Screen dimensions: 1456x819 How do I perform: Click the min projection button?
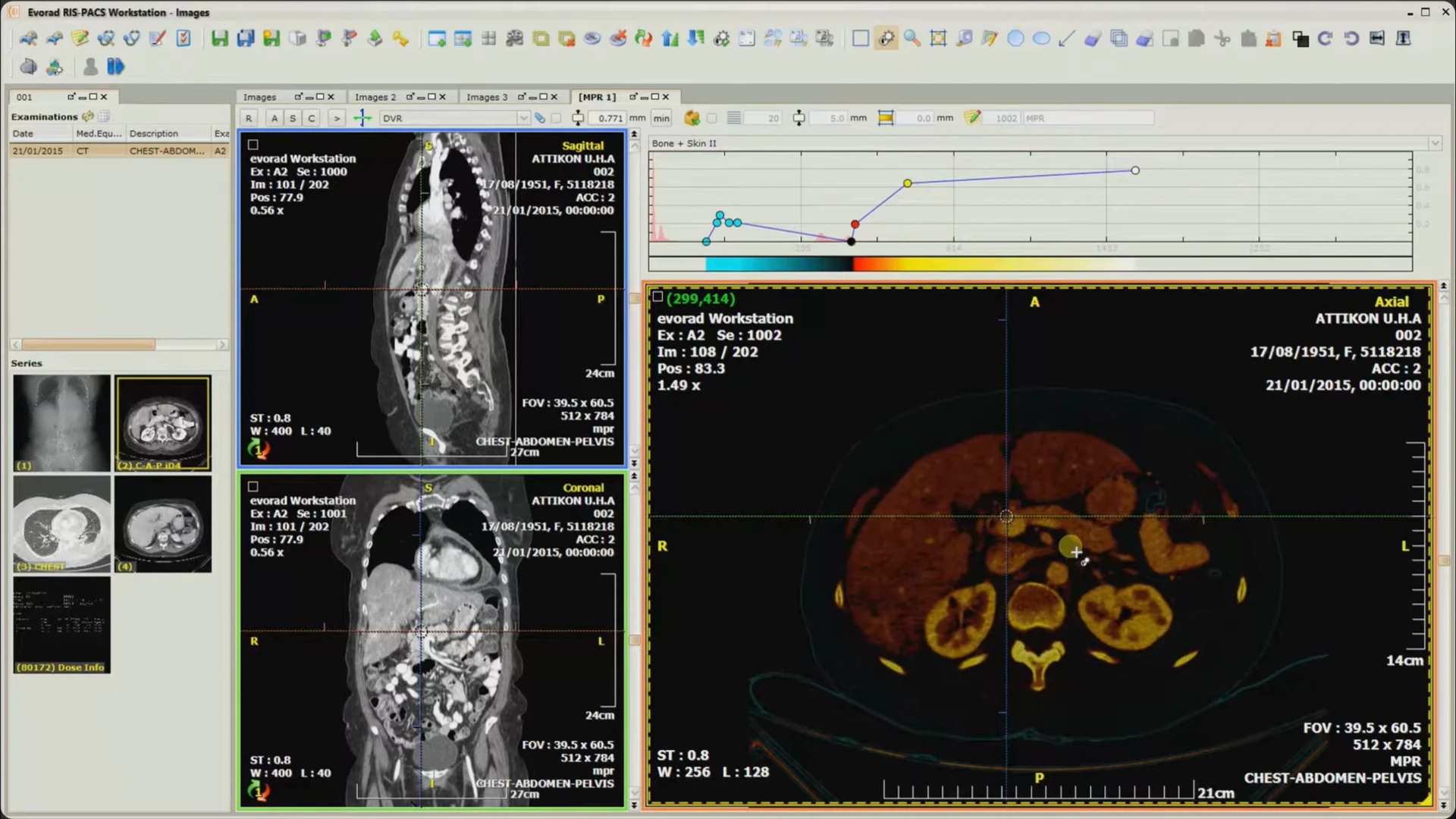coord(661,118)
